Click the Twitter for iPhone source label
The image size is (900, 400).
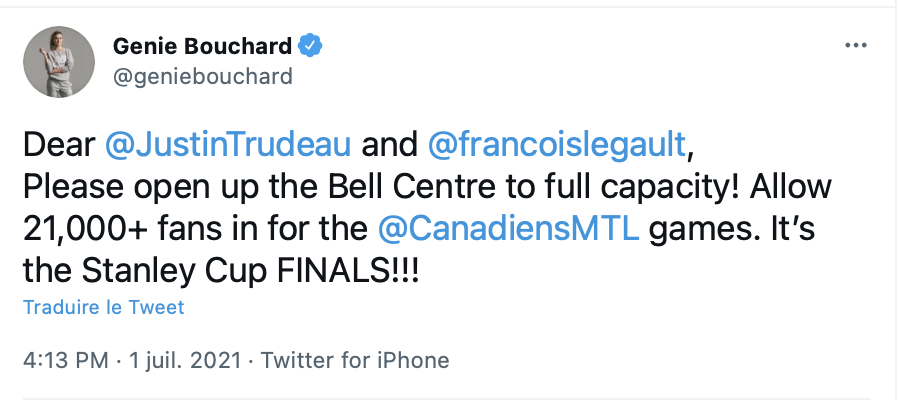355,360
